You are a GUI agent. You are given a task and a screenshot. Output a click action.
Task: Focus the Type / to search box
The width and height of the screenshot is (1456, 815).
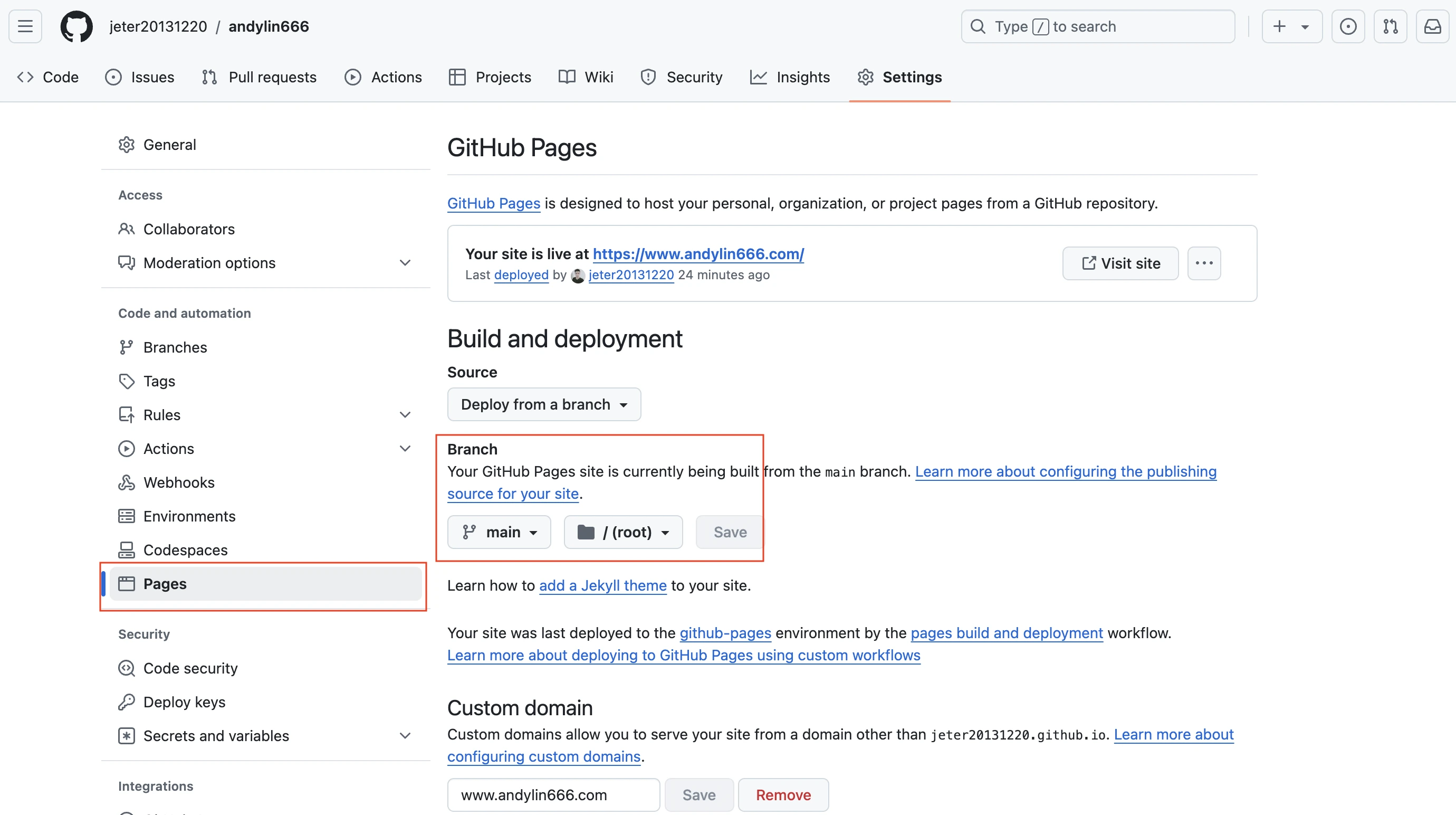click(1098, 26)
